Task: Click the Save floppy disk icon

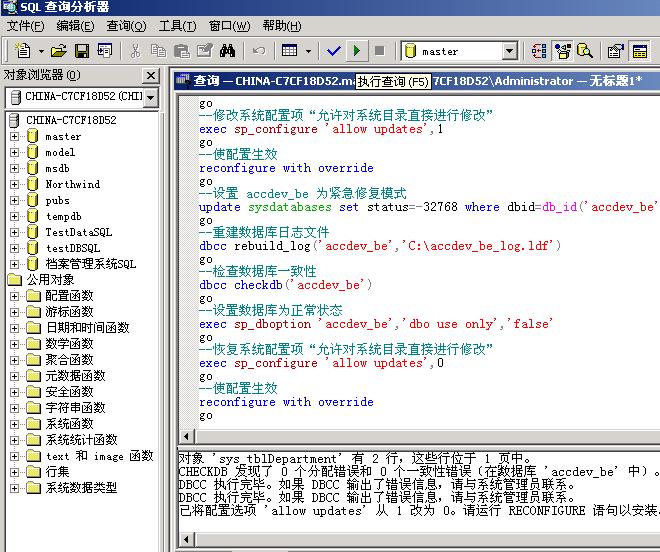Action: click(x=82, y=51)
